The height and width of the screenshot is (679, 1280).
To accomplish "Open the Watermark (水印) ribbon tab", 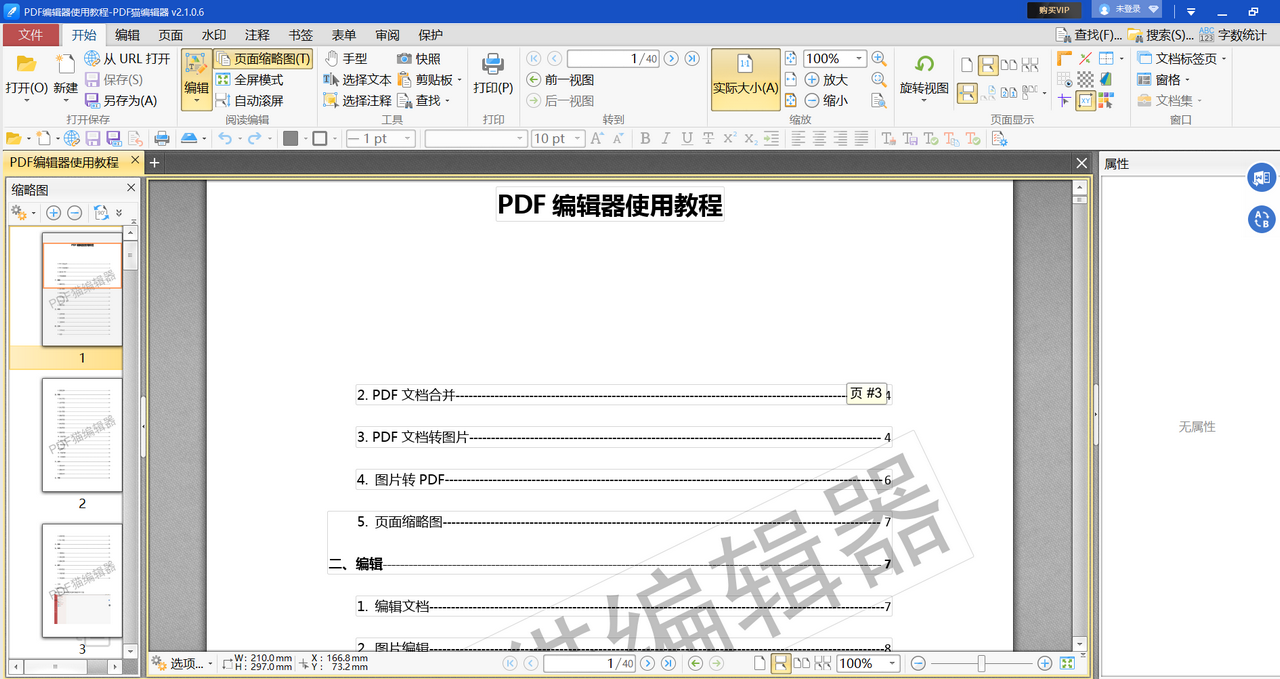I will 214,35.
